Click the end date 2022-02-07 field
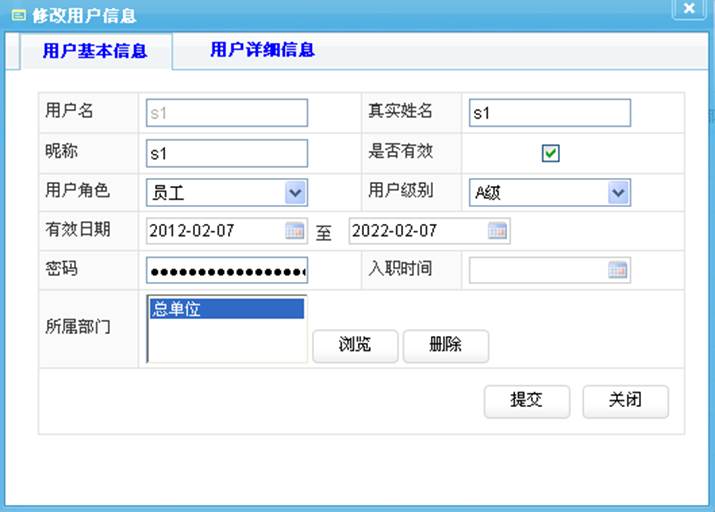This screenshot has width=715, height=512. point(417,231)
